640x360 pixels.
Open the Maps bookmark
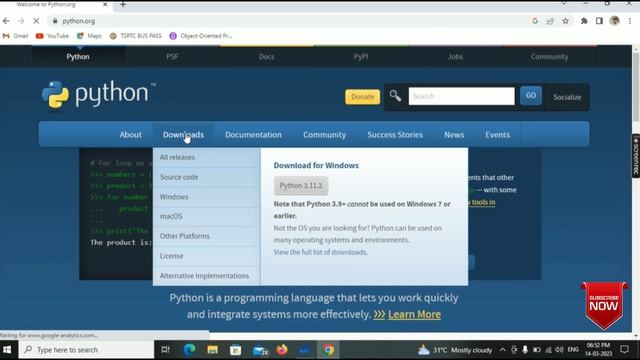coord(89,36)
